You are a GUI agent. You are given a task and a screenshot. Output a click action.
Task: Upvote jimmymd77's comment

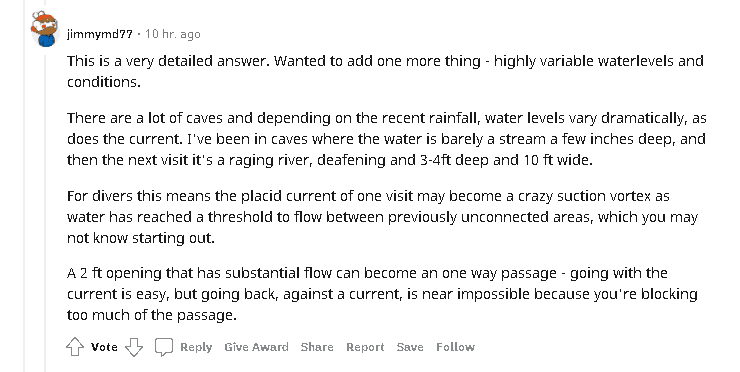tap(75, 347)
